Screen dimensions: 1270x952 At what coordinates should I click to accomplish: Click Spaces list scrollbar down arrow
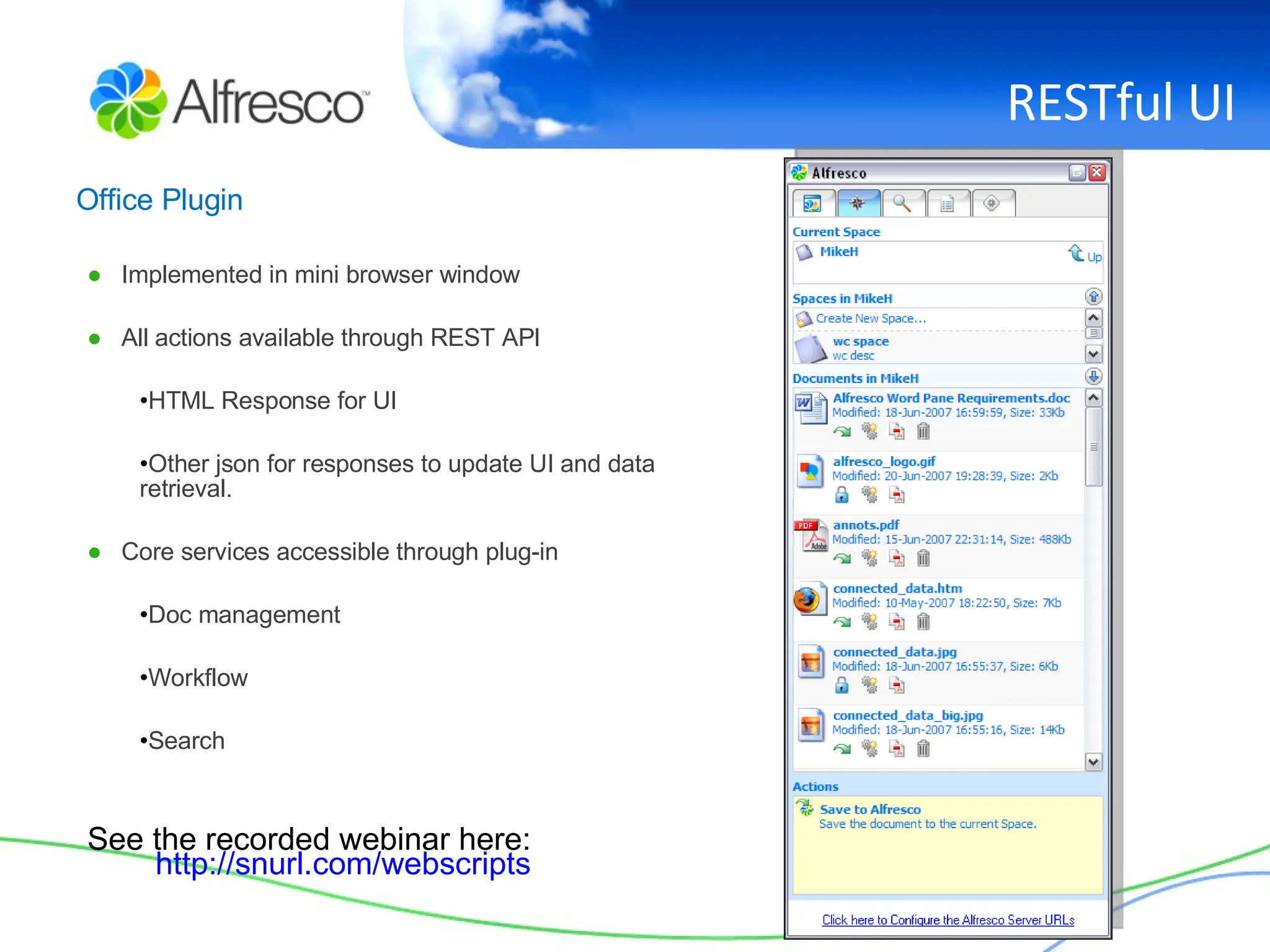click(x=1093, y=354)
